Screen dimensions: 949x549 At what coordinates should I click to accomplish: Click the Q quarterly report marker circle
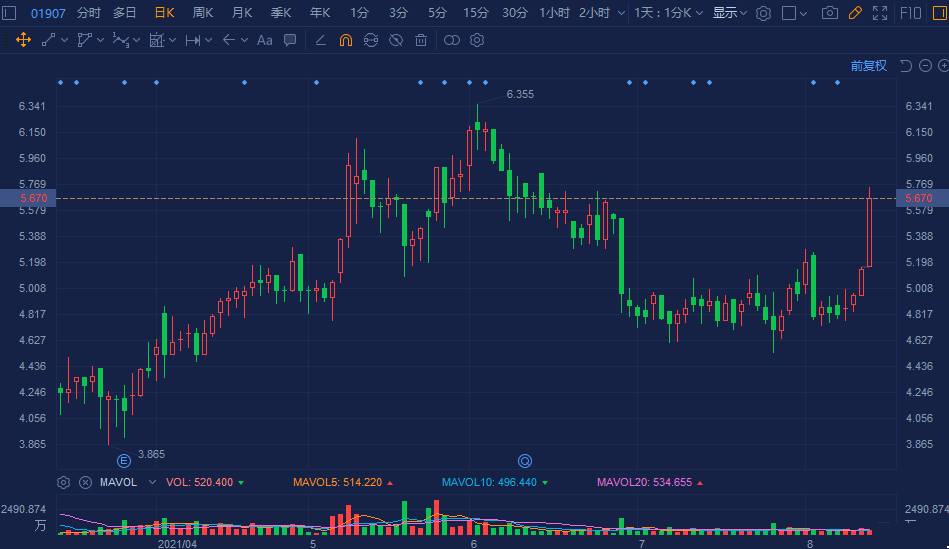(525, 461)
